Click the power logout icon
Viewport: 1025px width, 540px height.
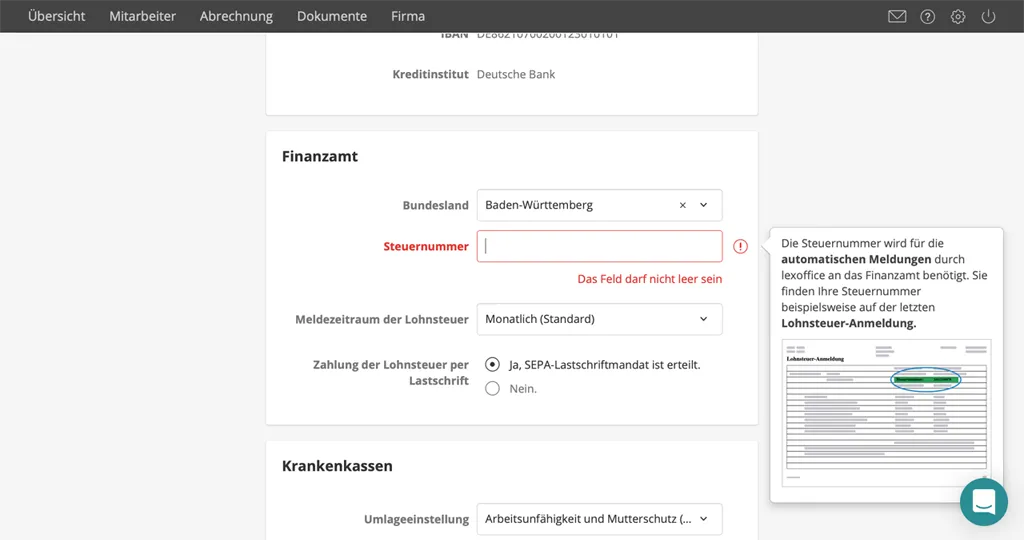pos(988,16)
